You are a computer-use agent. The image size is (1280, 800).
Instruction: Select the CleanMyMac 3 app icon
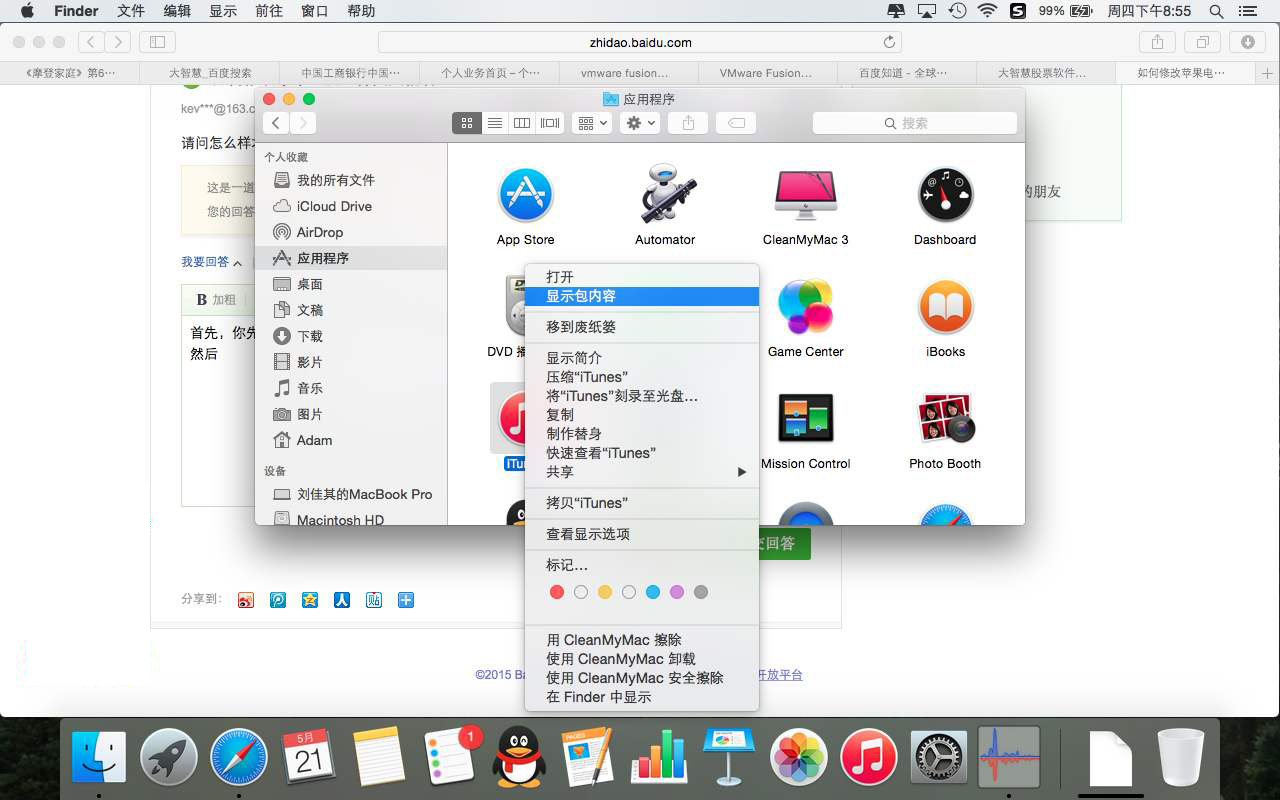805,194
